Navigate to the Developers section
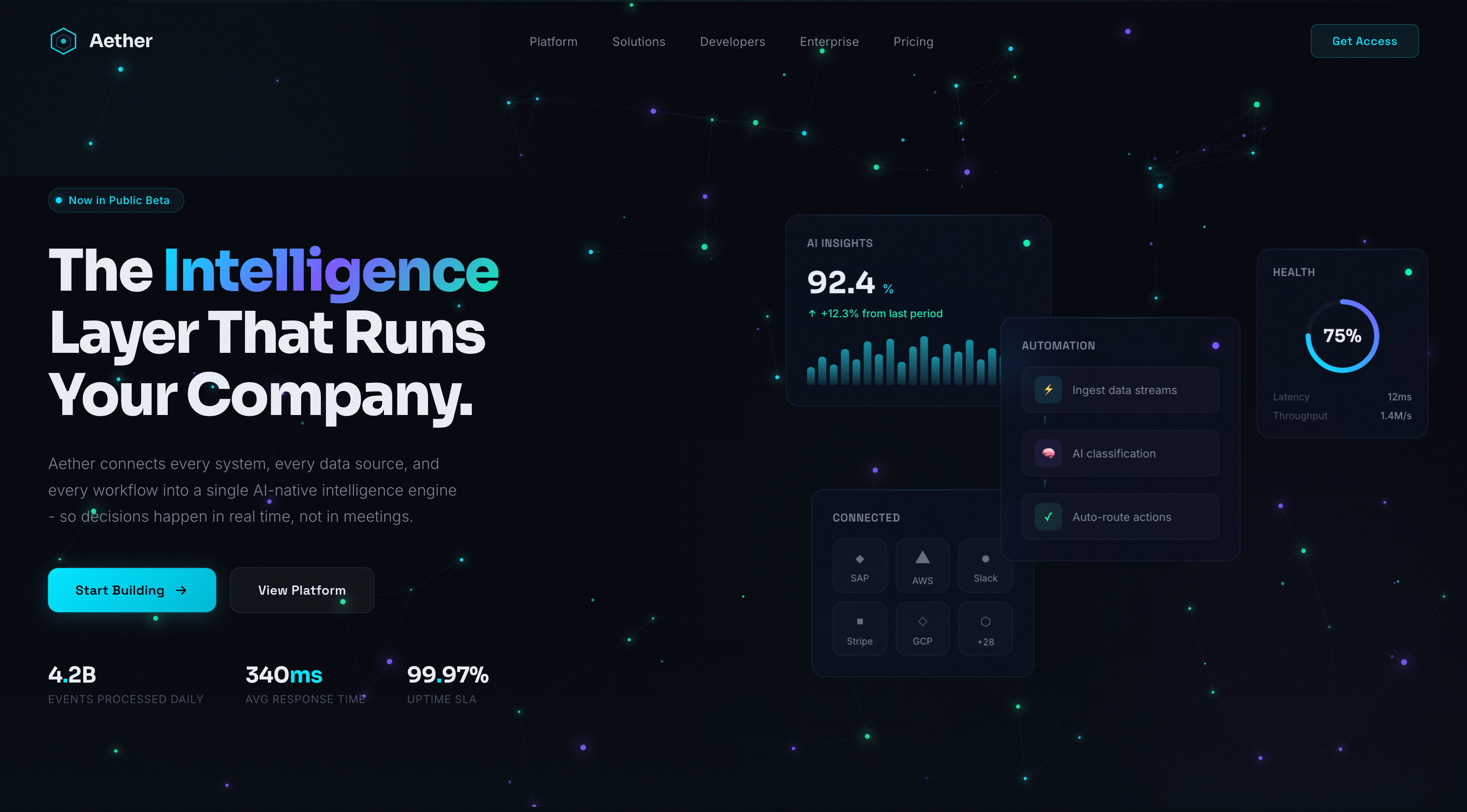The width and height of the screenshot is (1467, 812). pyautogui.click(x=732, y=41)
